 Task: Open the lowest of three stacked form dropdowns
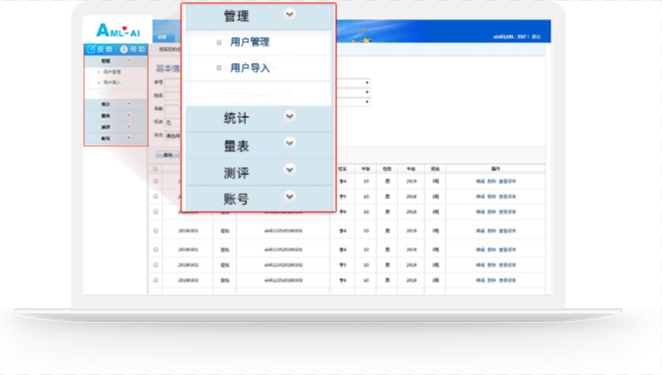tap(353, 102)
